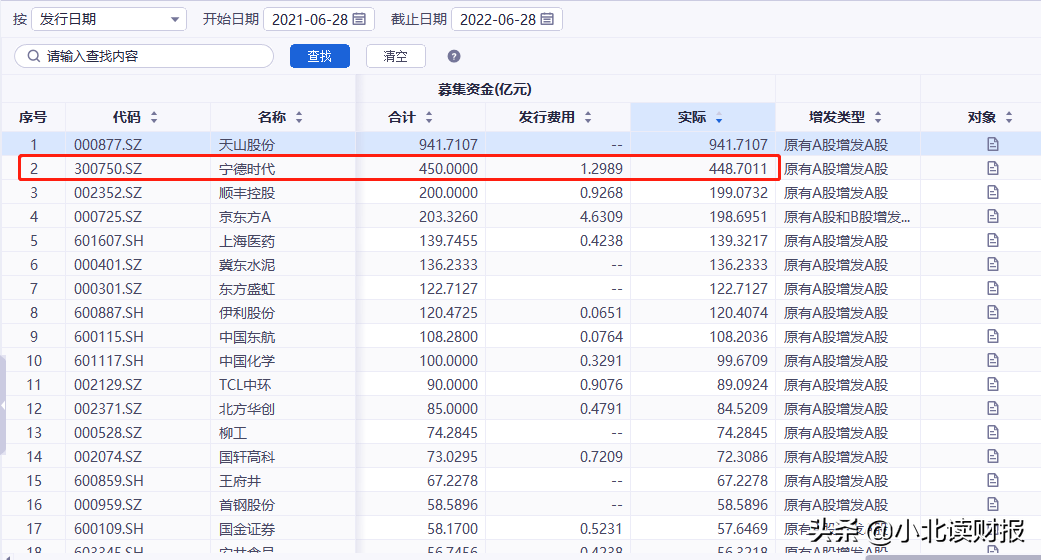Open calendar icon for 开始日期
Viewport: 1041px width, 560px height.
[x=359, y=19]
